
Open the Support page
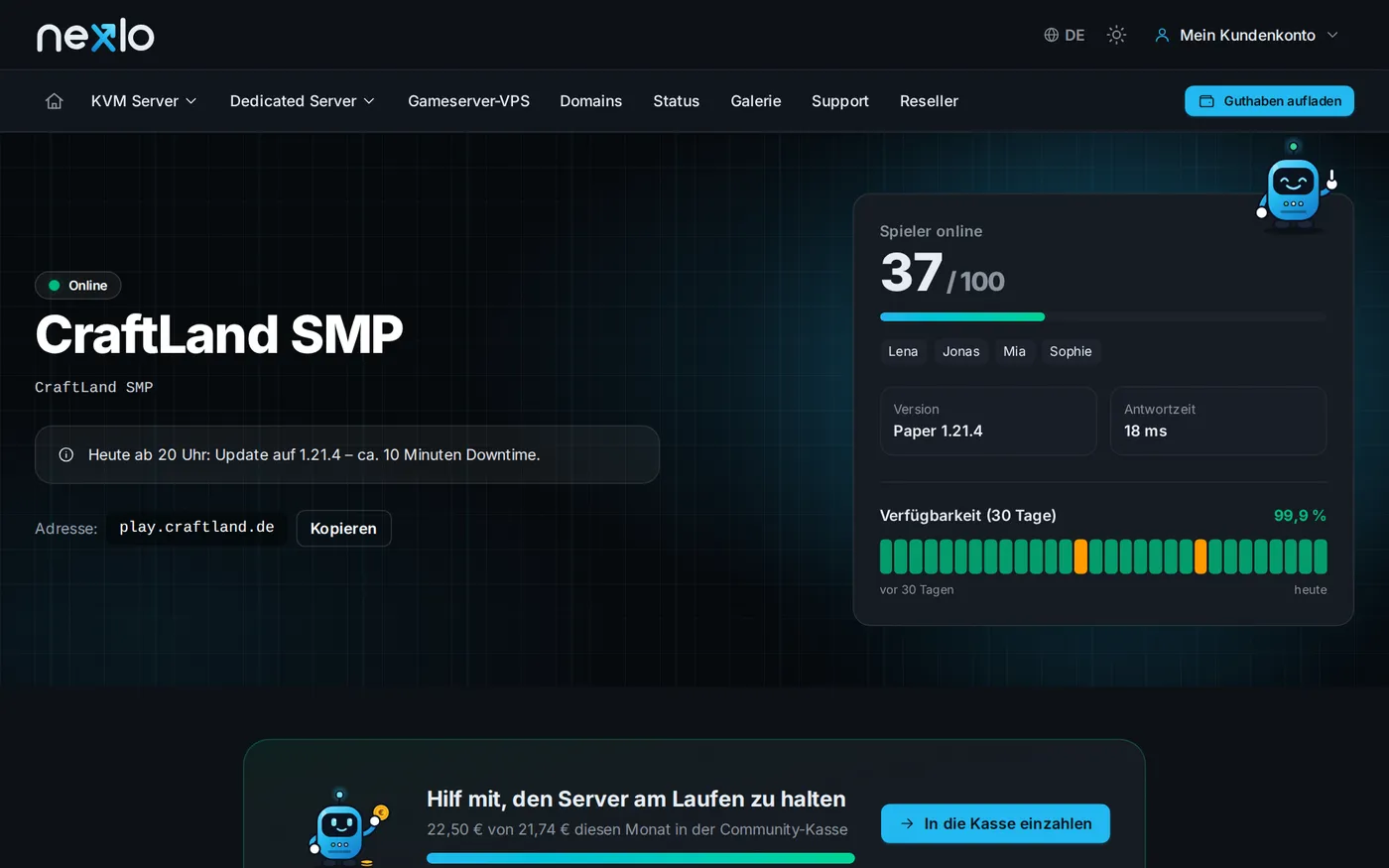[x=840, y=101]
